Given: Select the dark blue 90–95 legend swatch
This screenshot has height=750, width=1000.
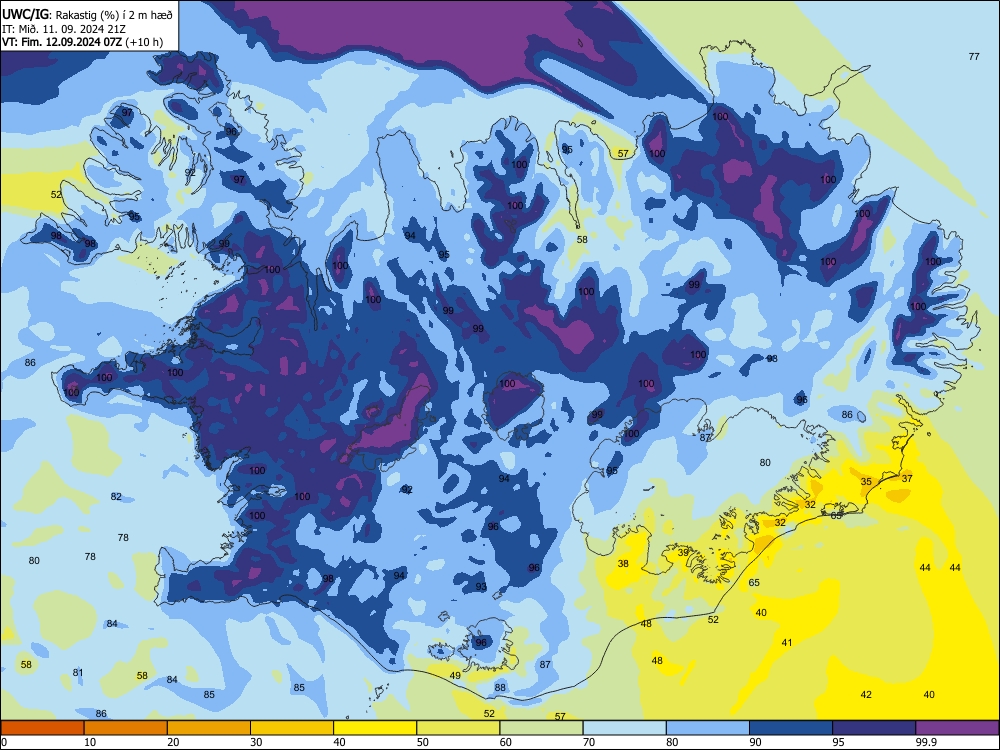Looking at the screenshot, I should coord(791,728).
